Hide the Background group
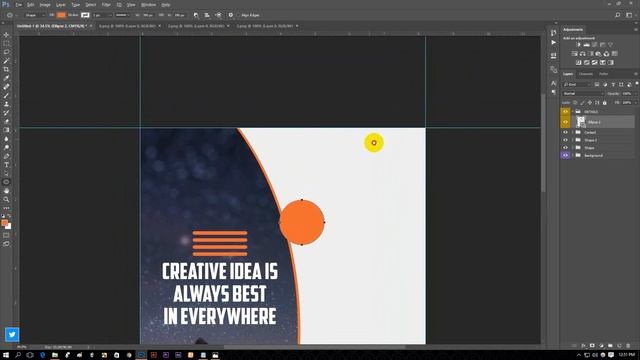The height and width of the screenshot is (360, 640). tap(565, 156)
